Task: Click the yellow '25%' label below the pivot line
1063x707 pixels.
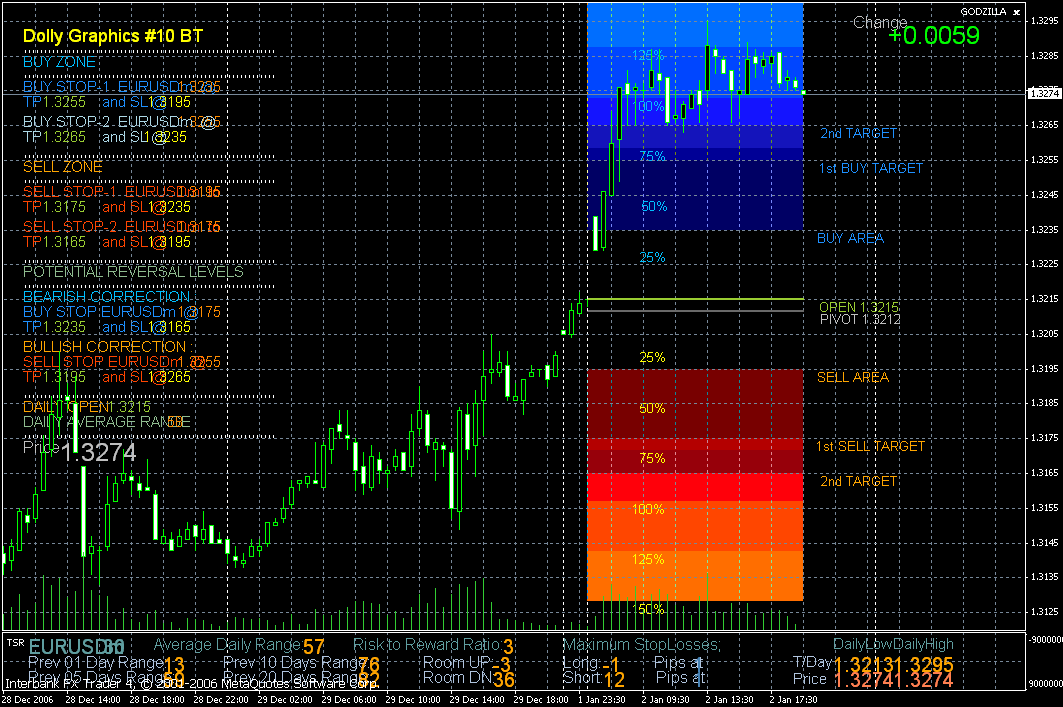Action: (x=652, y=357)
